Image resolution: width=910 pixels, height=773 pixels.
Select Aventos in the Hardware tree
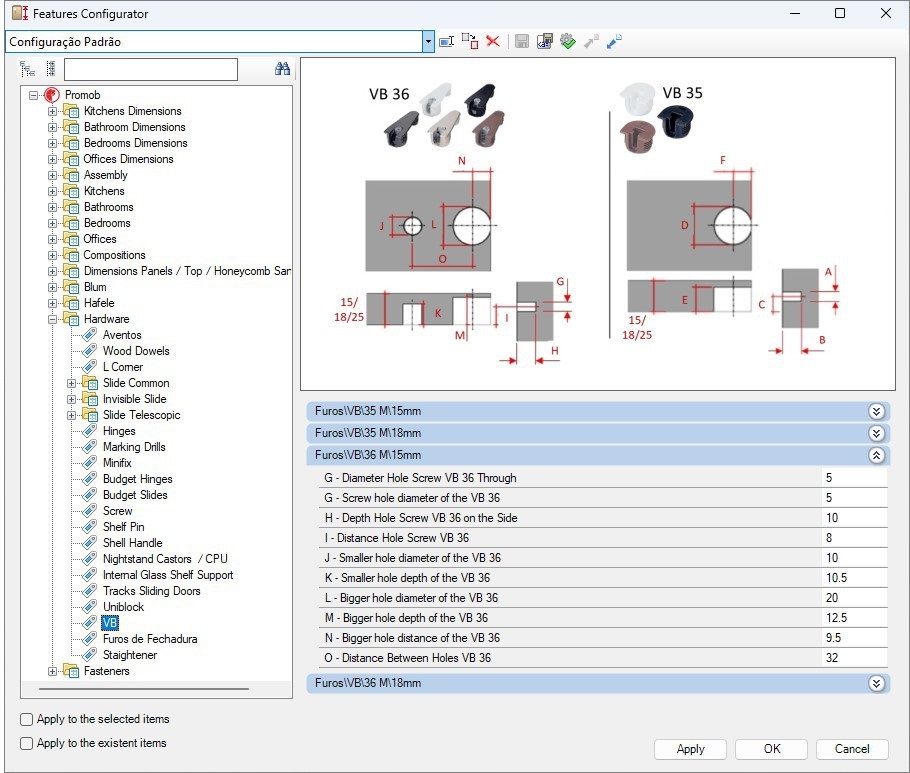click(122, 335)
